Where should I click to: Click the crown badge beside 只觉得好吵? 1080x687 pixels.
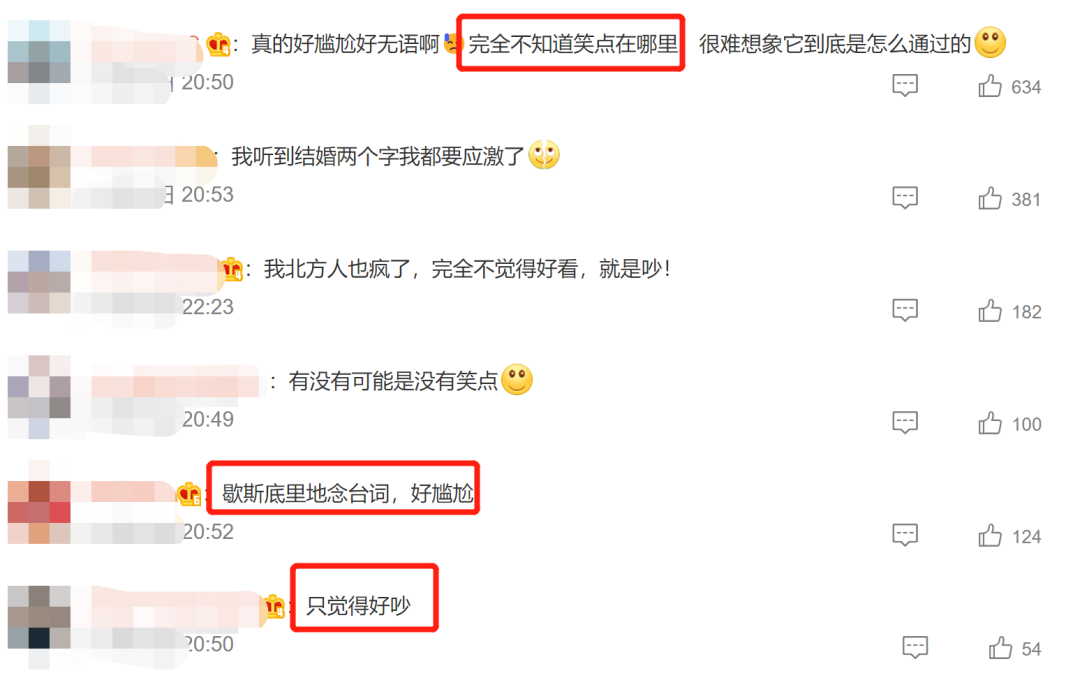[275, 606]
